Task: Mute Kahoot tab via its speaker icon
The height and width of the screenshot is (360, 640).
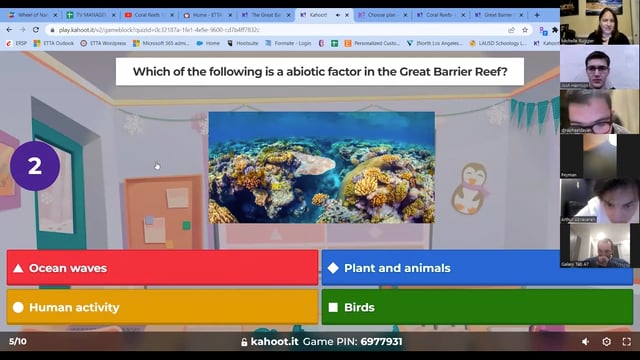Action: [x=338, y=15]
